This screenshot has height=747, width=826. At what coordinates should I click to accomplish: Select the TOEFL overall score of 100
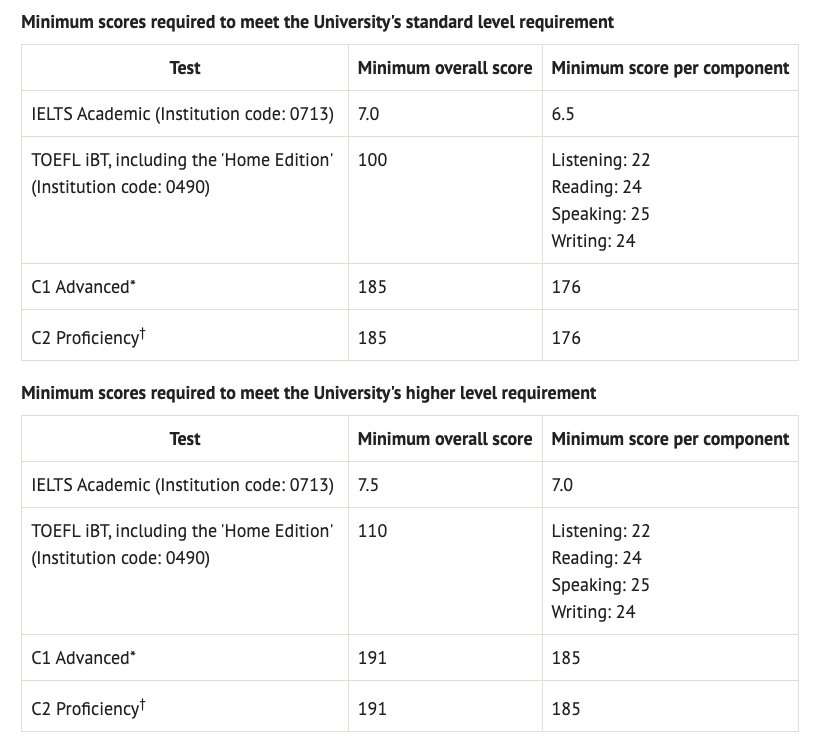click(x=372, y=160)
